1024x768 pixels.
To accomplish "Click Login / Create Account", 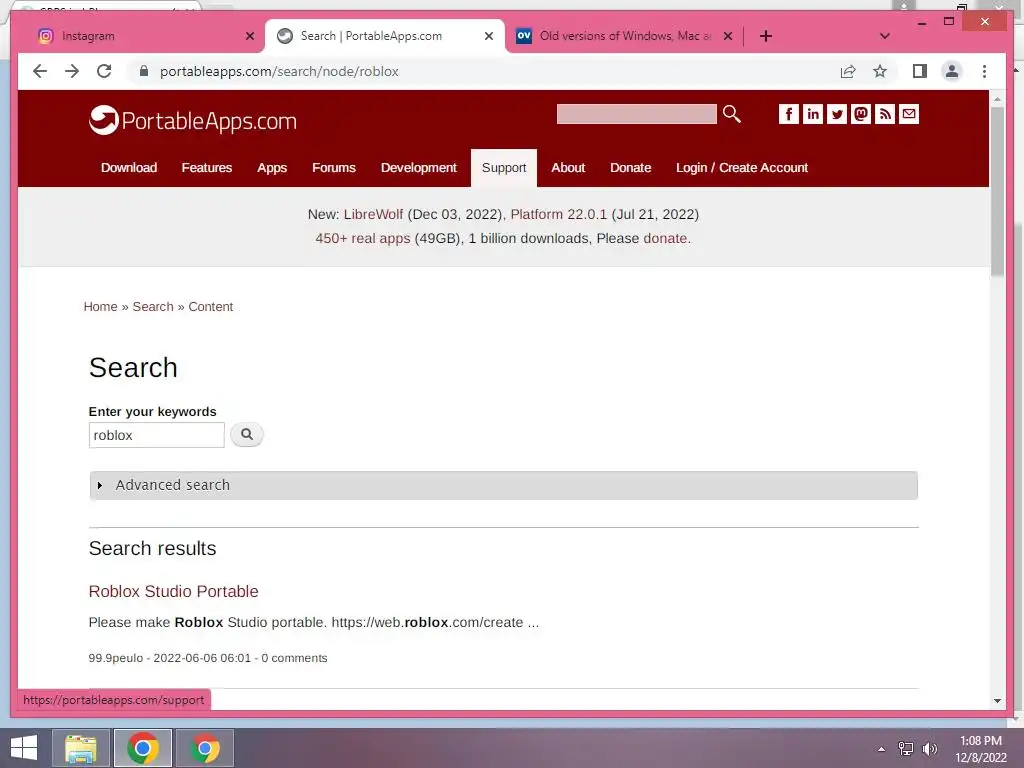I will [742, 168].
